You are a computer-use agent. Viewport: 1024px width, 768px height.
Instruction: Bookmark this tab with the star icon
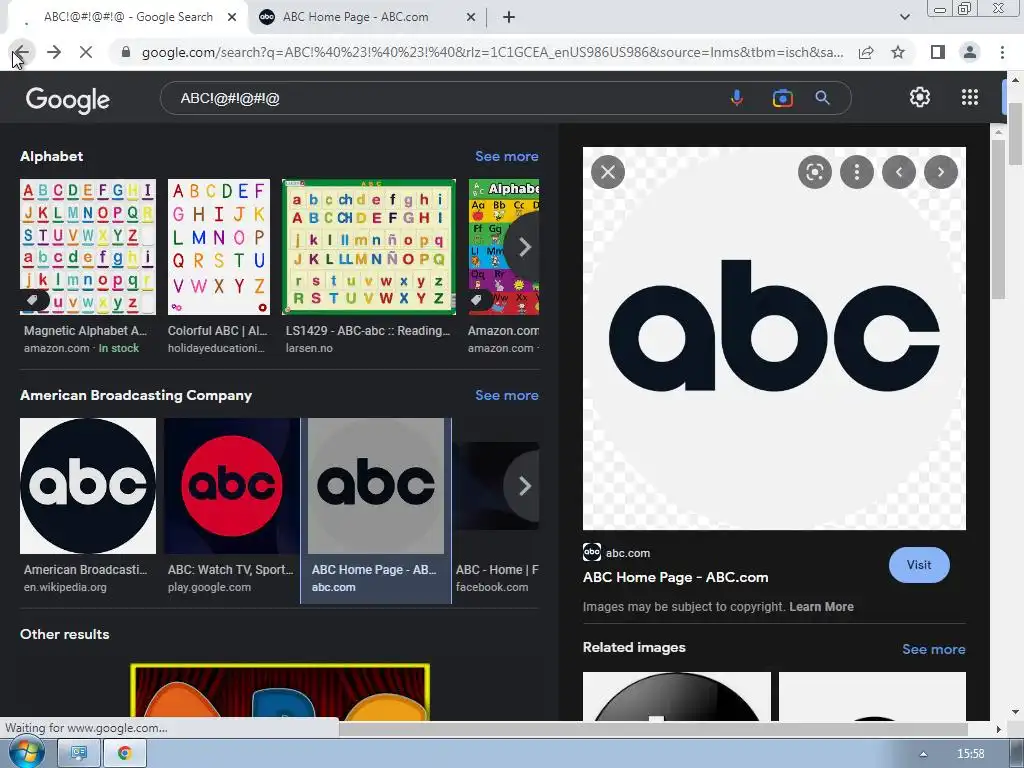coord(898,52)
